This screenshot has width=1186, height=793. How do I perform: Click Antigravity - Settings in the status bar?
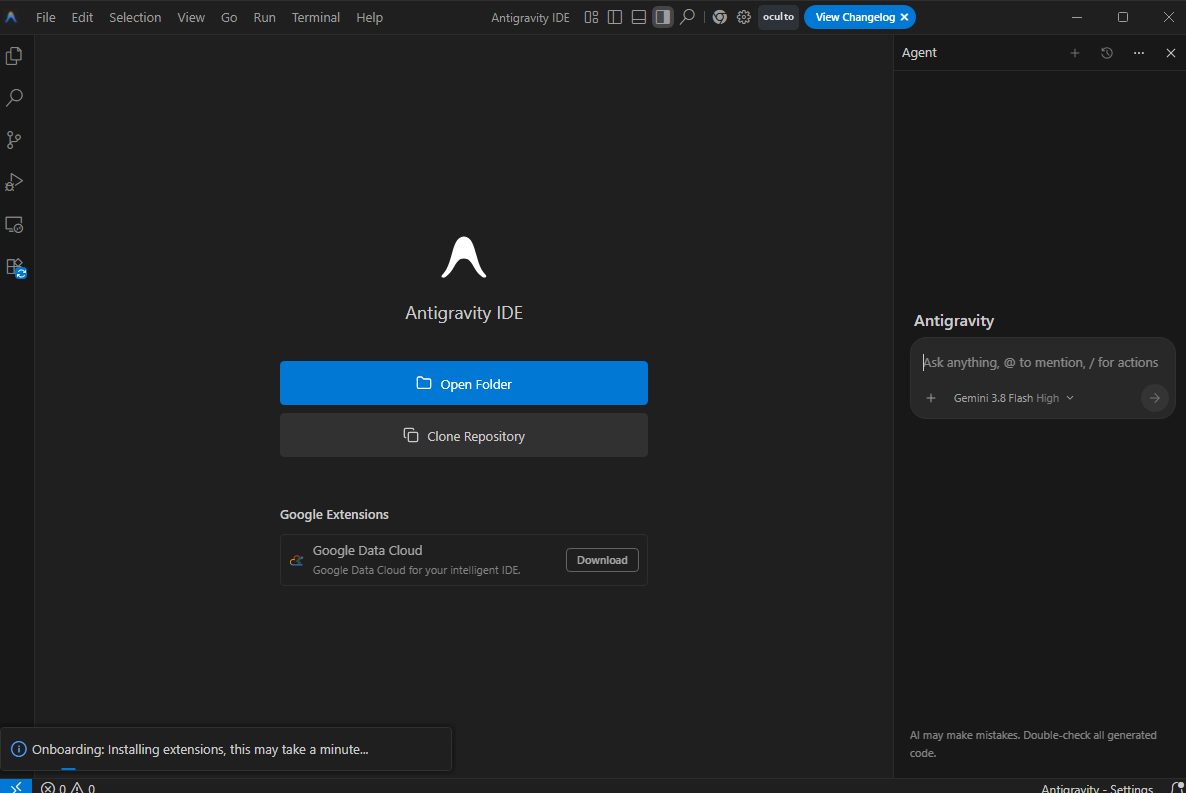[x=1097, y=788]
